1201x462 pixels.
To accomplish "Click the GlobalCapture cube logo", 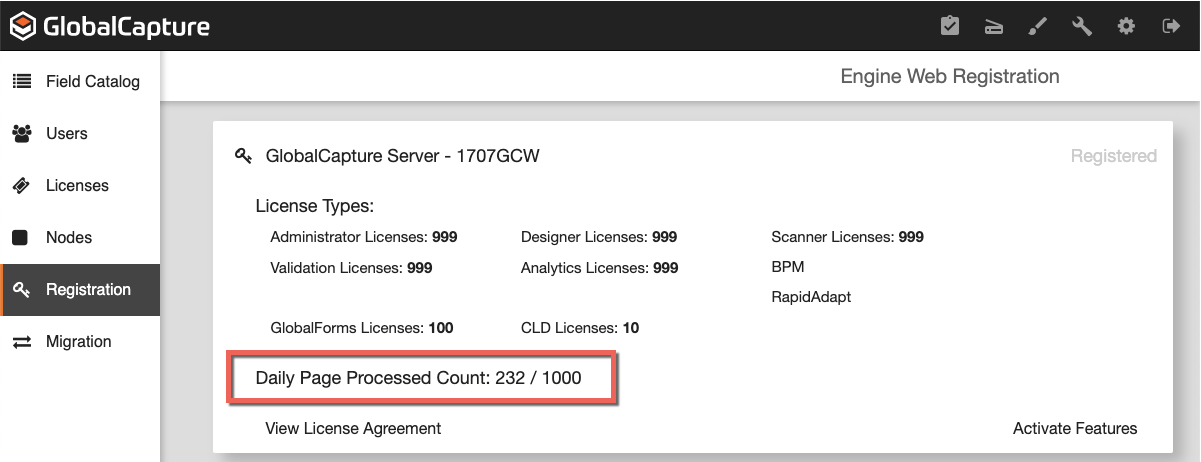I will [22, 27].
